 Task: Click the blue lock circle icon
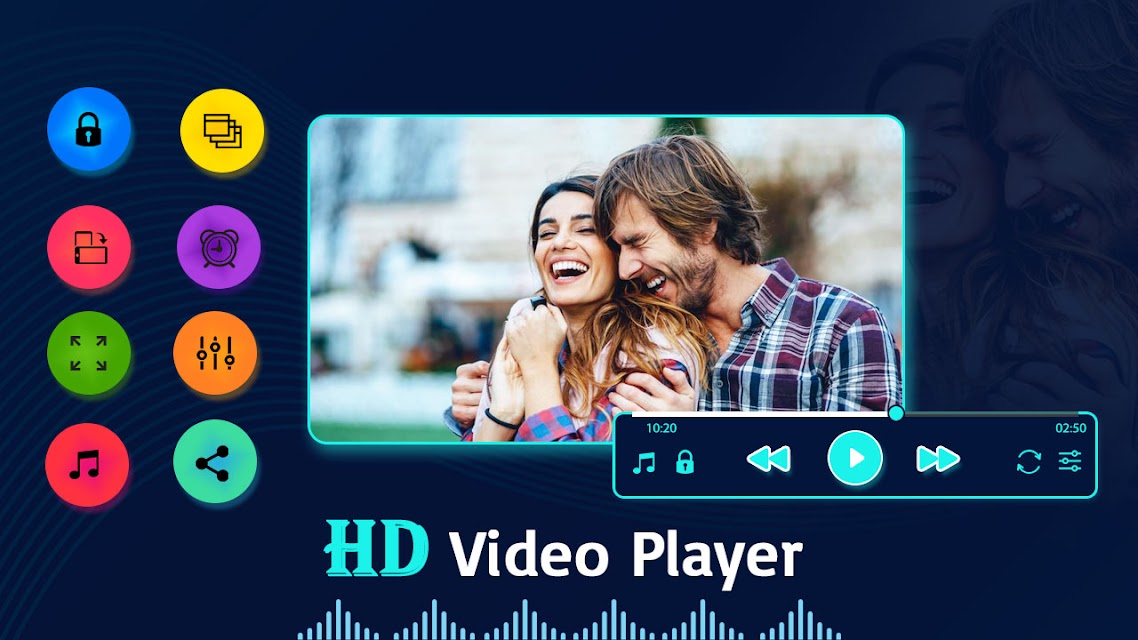coord(89,129)
